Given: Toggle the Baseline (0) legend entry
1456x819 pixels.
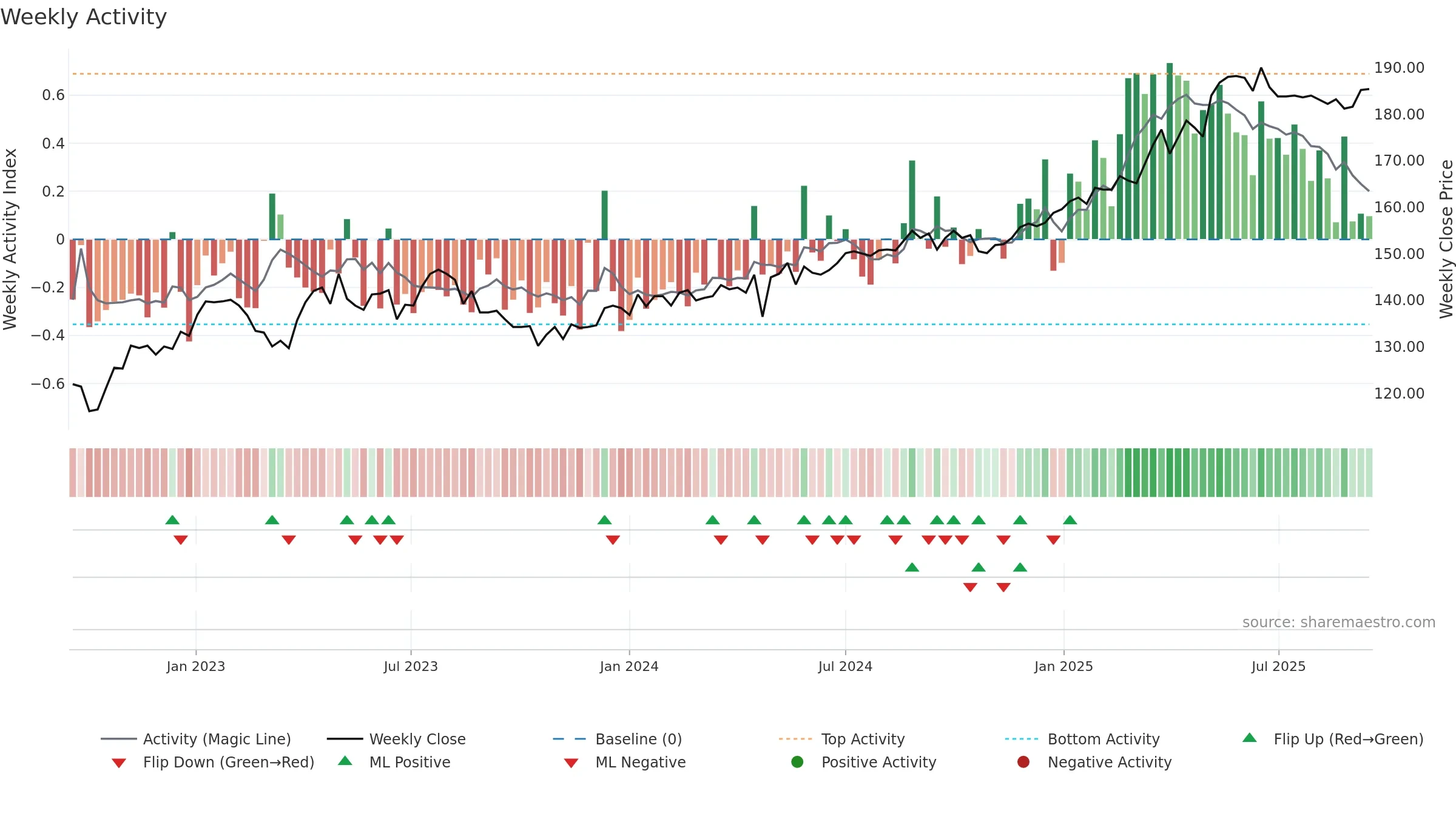Looking at the screenshot, I should (x=618, y=739).
